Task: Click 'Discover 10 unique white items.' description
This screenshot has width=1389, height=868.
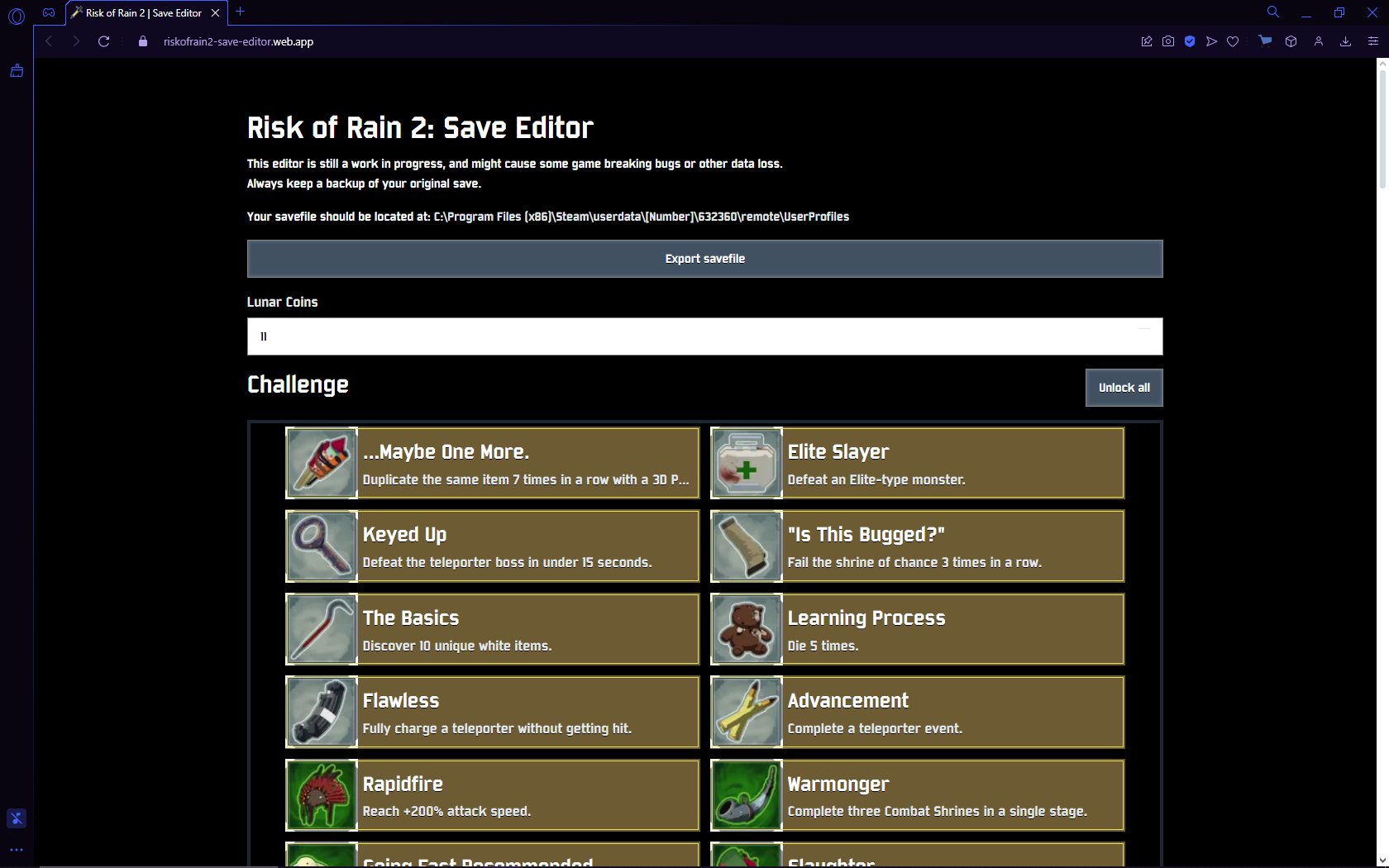Action: (x=457, y=646)
